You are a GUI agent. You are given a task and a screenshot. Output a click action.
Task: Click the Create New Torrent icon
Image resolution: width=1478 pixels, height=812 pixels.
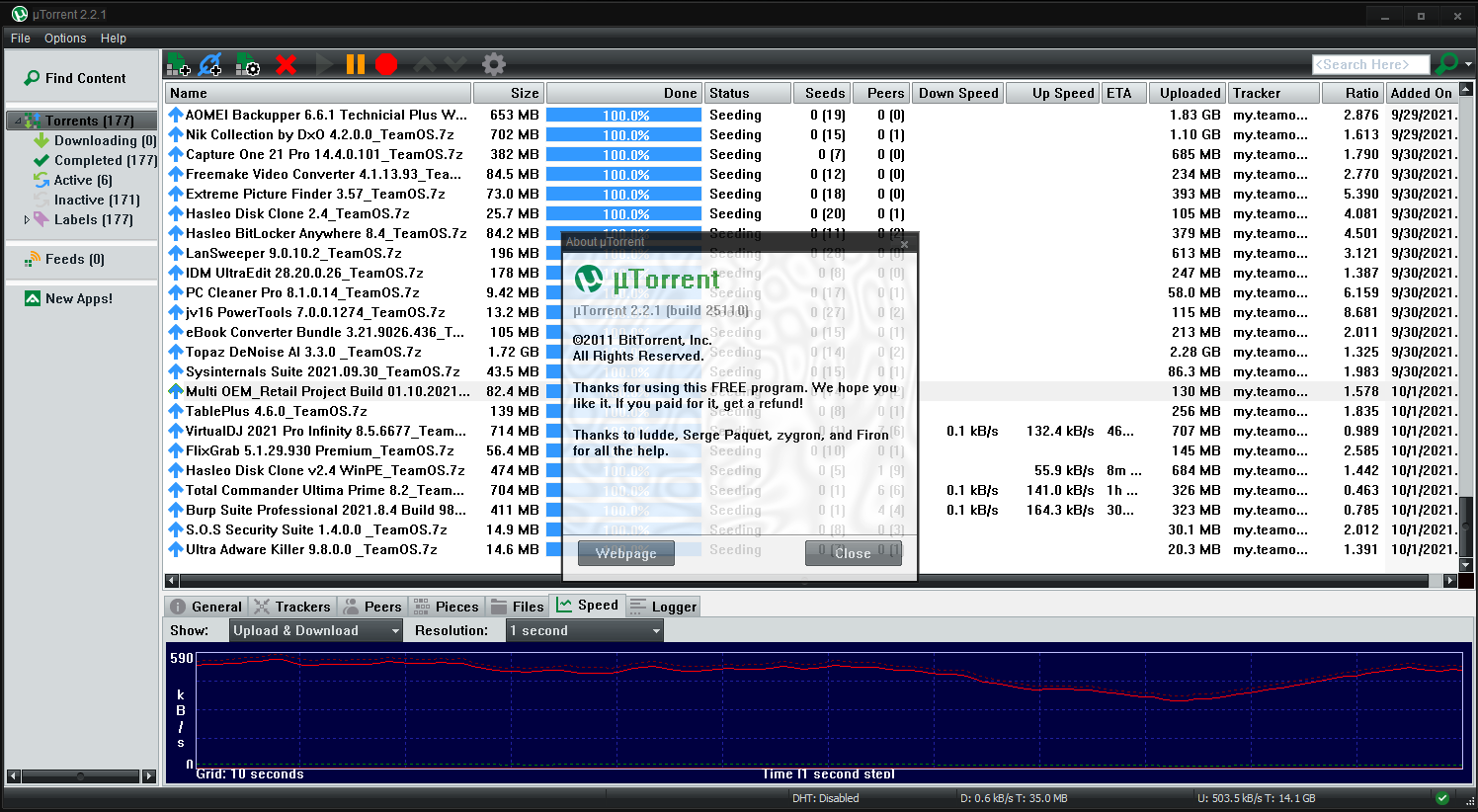coord(248,65)
